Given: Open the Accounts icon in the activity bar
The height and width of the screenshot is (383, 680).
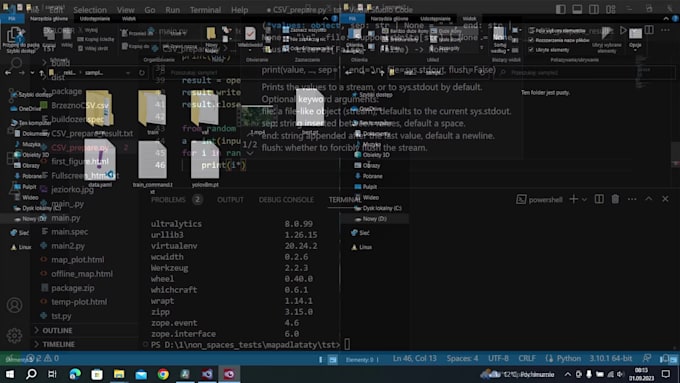Looking at the screenshot, I should [14, 305].
